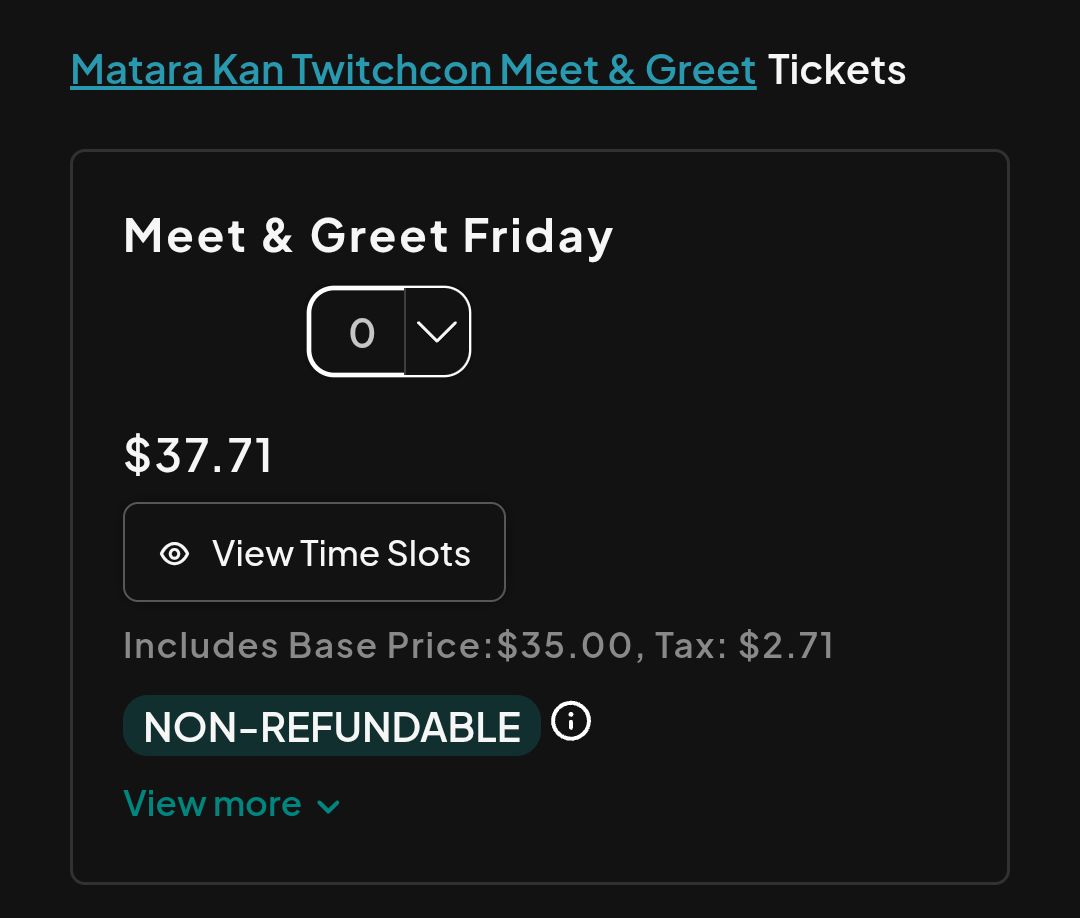
Task: Click the info icon beside NON-REFUNDABLE
Action: pyautogui.click(x=571, y=721)
